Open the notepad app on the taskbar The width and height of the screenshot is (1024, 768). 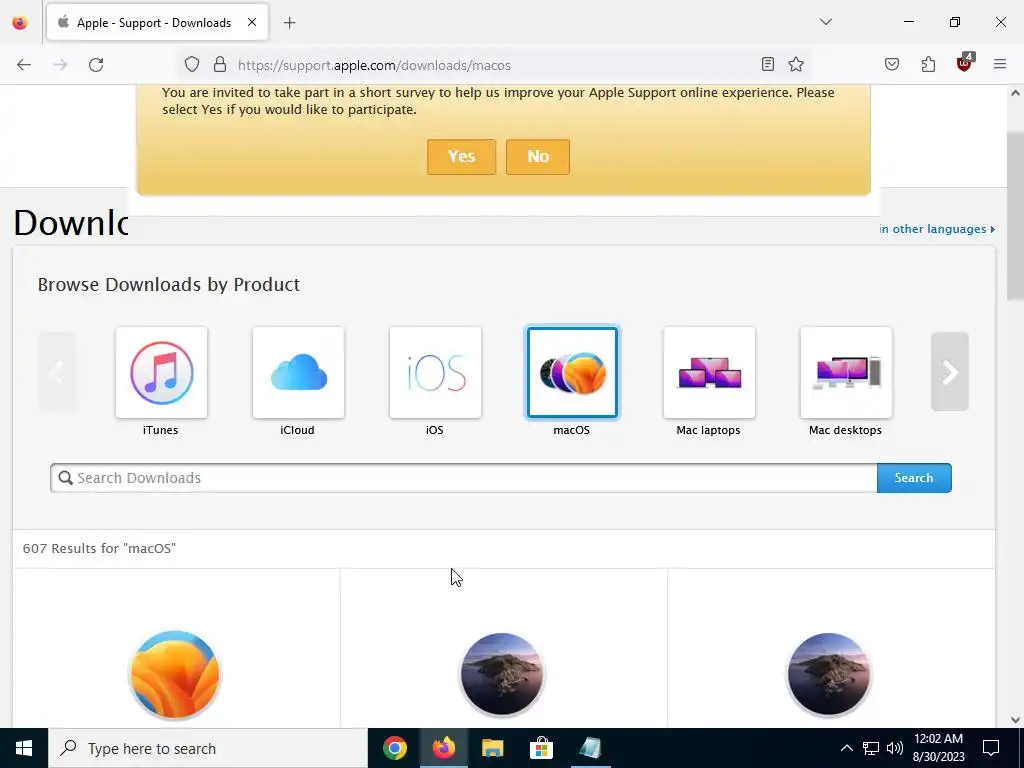pyautogui.click(x=590, y=748)
